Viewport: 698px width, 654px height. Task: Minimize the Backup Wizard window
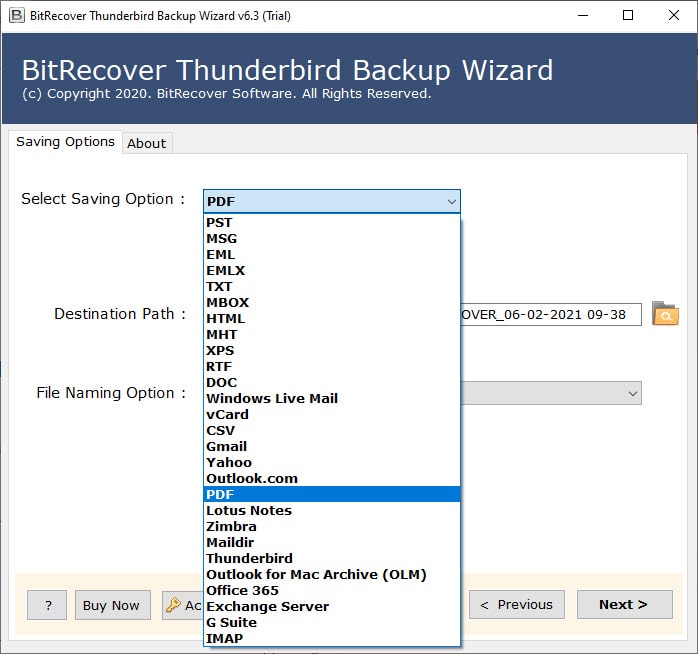point(583,16)
